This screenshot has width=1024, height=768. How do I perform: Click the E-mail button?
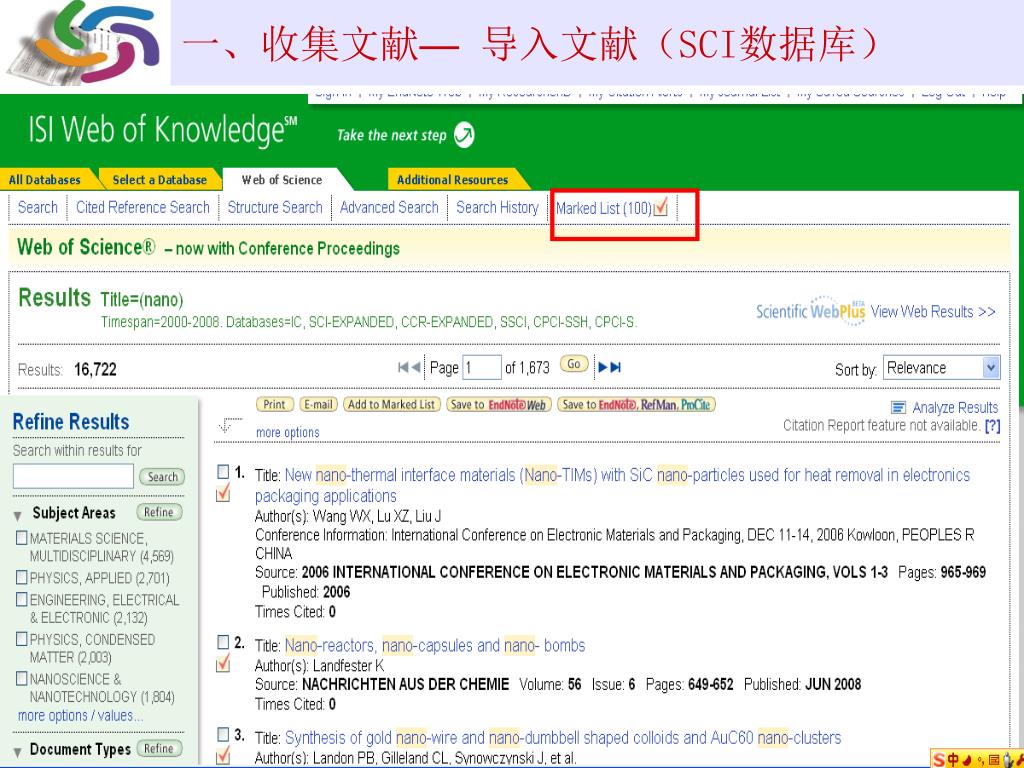coord(318,404)
